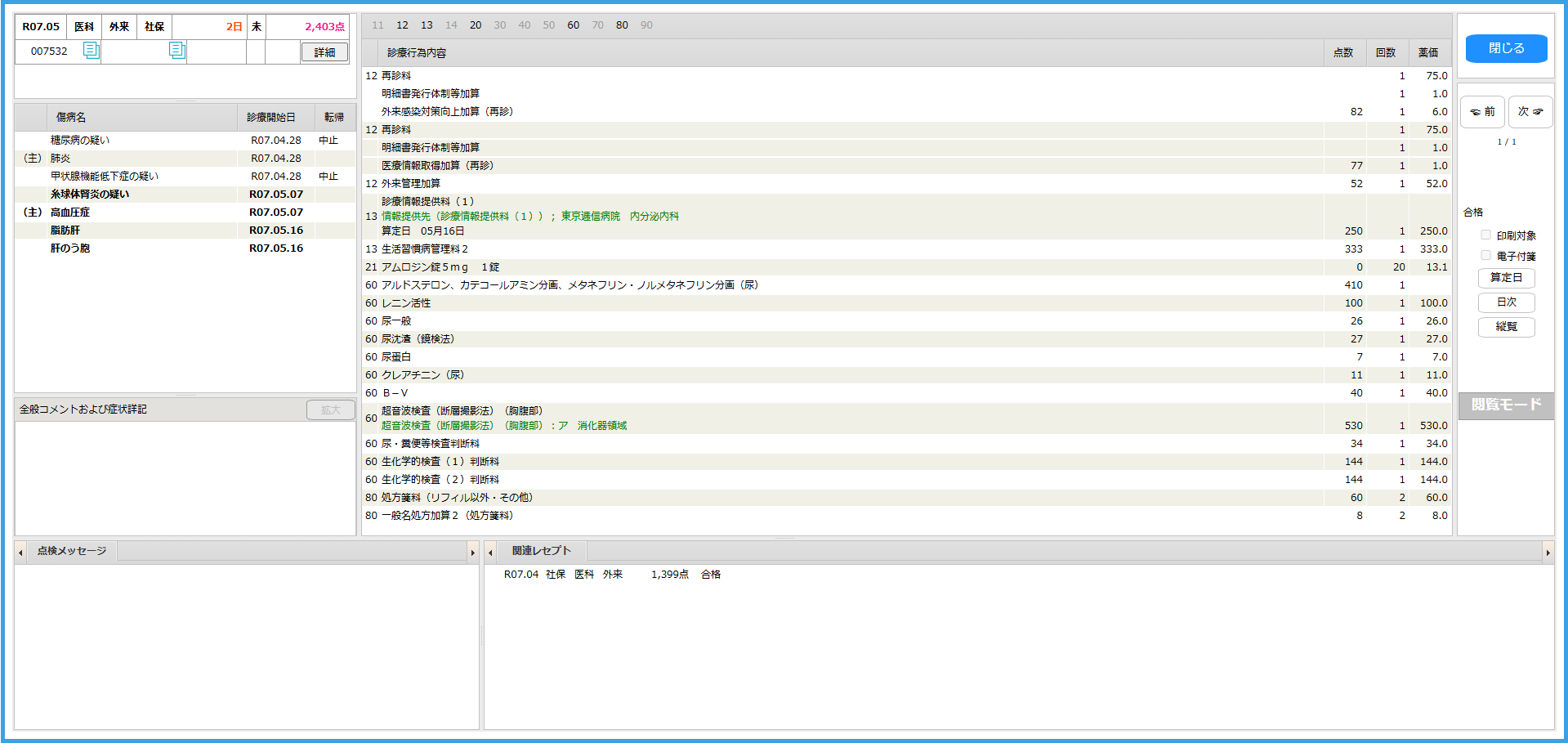Select category tab 90
This screenshot has height=743, width=1568.
646,25
